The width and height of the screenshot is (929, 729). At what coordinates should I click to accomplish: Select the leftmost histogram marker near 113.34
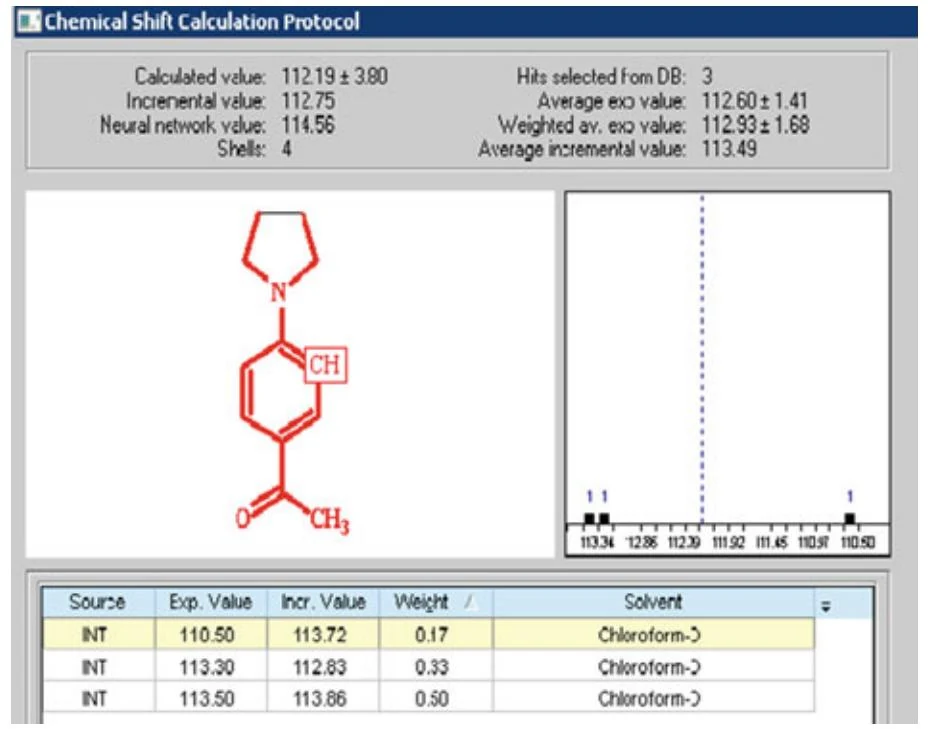[x=589, y=519]
